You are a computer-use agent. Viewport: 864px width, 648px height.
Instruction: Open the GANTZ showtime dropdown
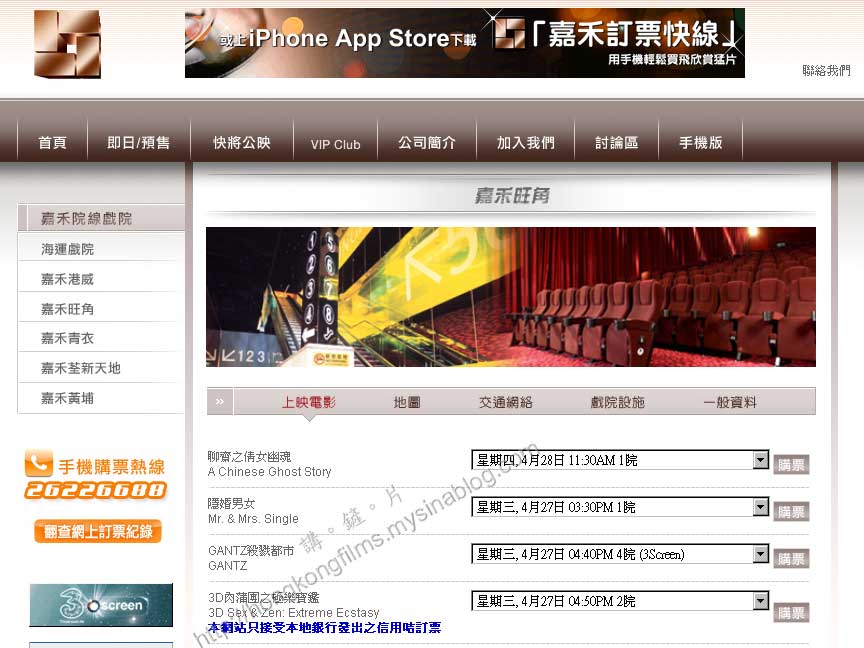tap(760, 554)
